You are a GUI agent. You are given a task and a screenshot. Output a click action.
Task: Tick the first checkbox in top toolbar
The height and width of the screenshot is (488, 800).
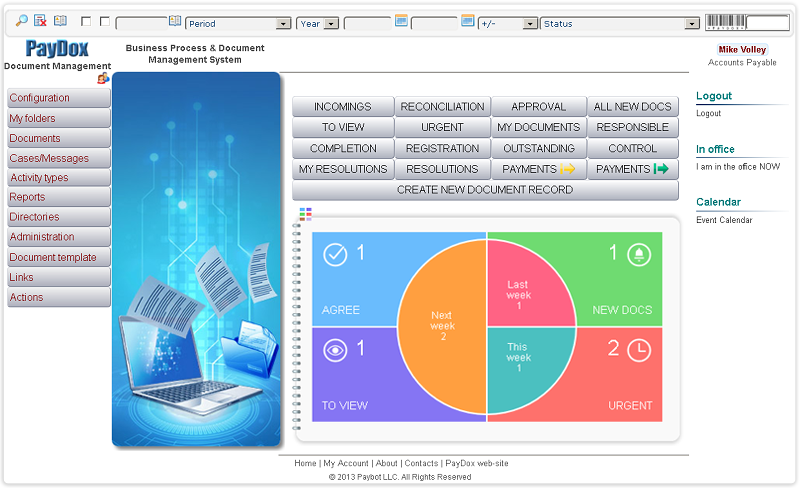point(86,22)
